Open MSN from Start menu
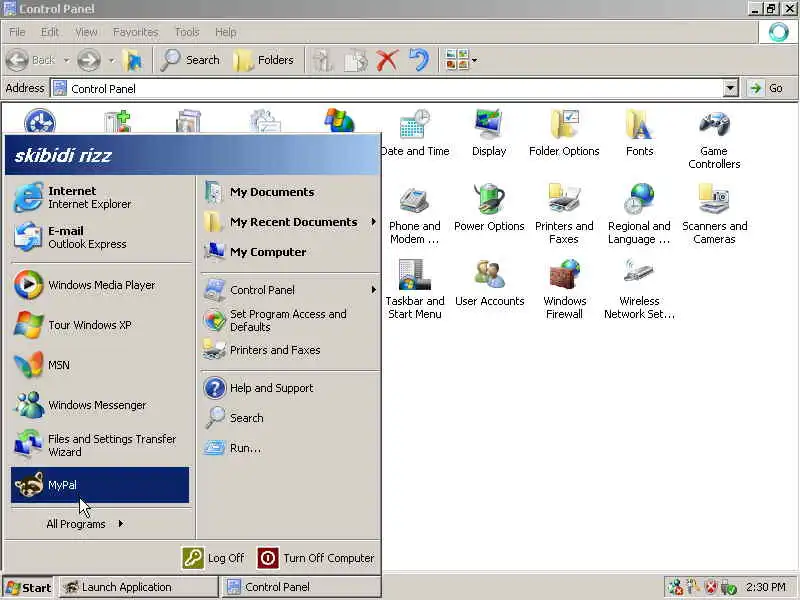The width and height of the screenshot is (800, 600). click(x=100, y=365)
